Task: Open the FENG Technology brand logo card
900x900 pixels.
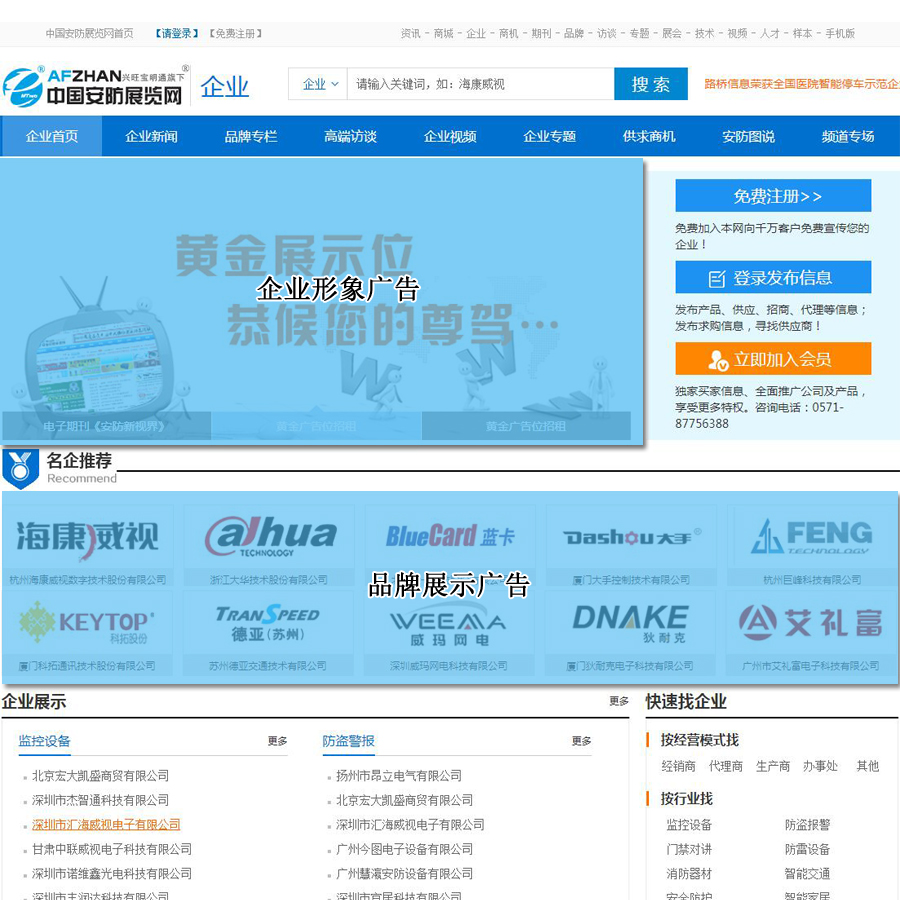Action: (812, 546)
